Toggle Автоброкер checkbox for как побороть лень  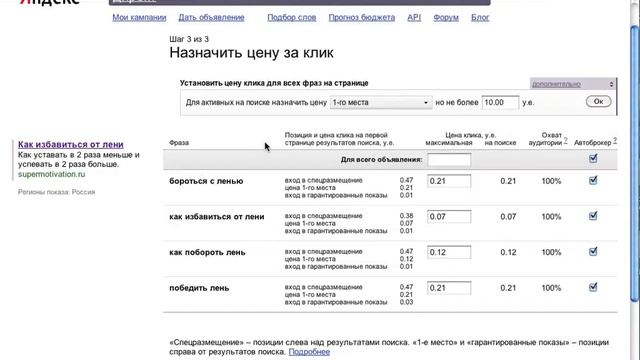(x=593, y=251)
